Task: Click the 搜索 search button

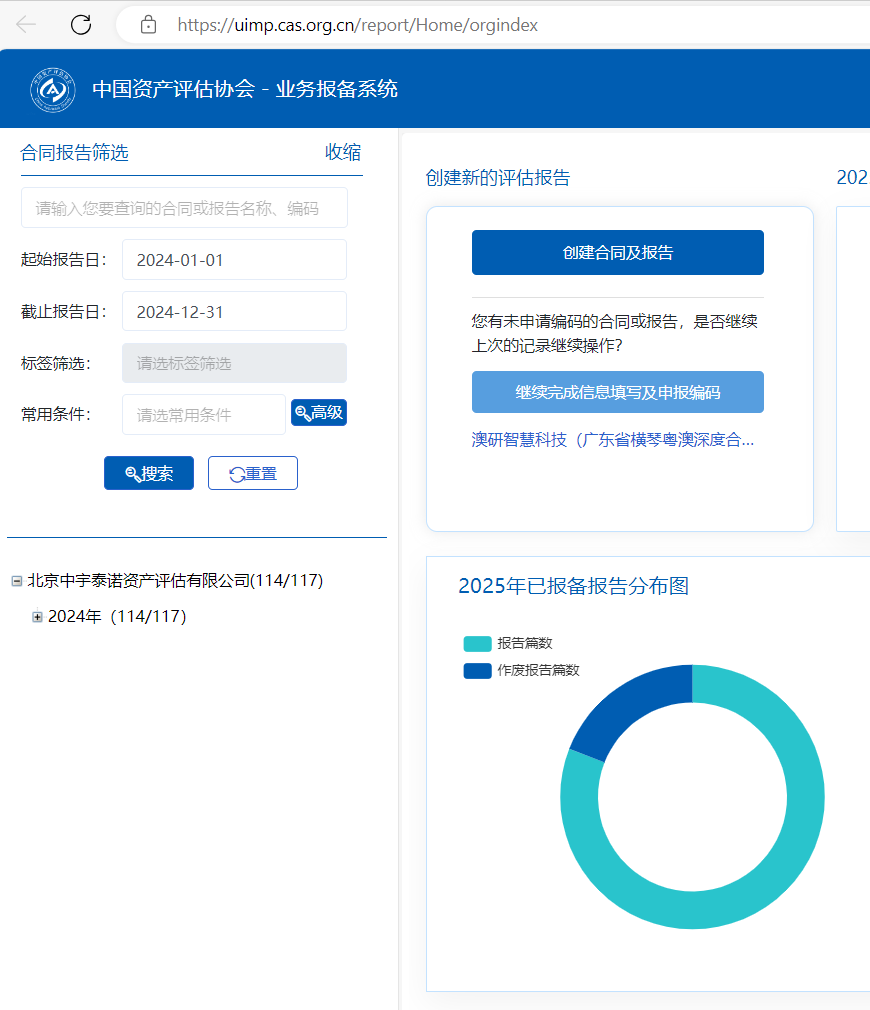Action: tap(149, 473)
